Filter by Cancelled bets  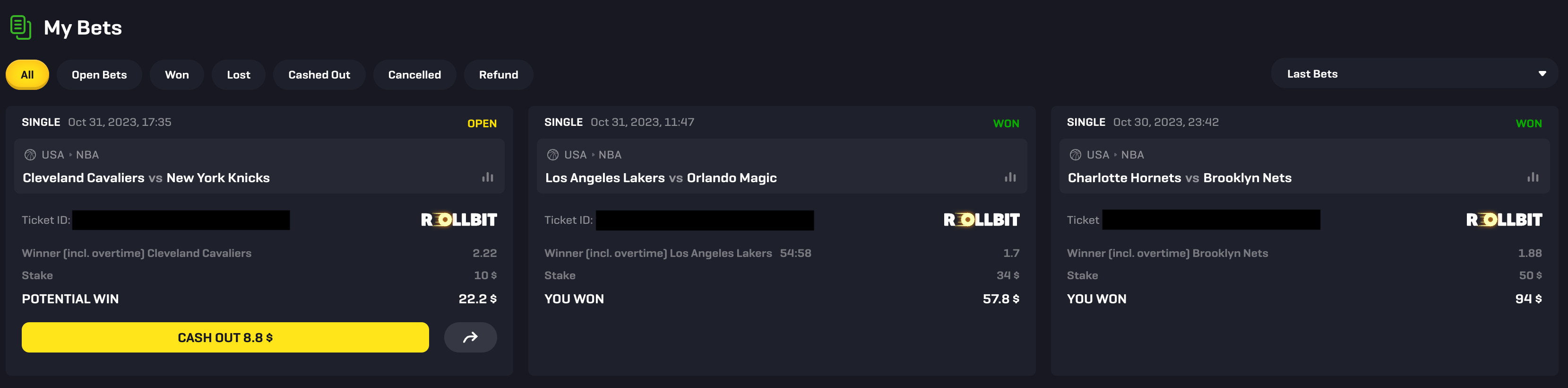(414, 75)
